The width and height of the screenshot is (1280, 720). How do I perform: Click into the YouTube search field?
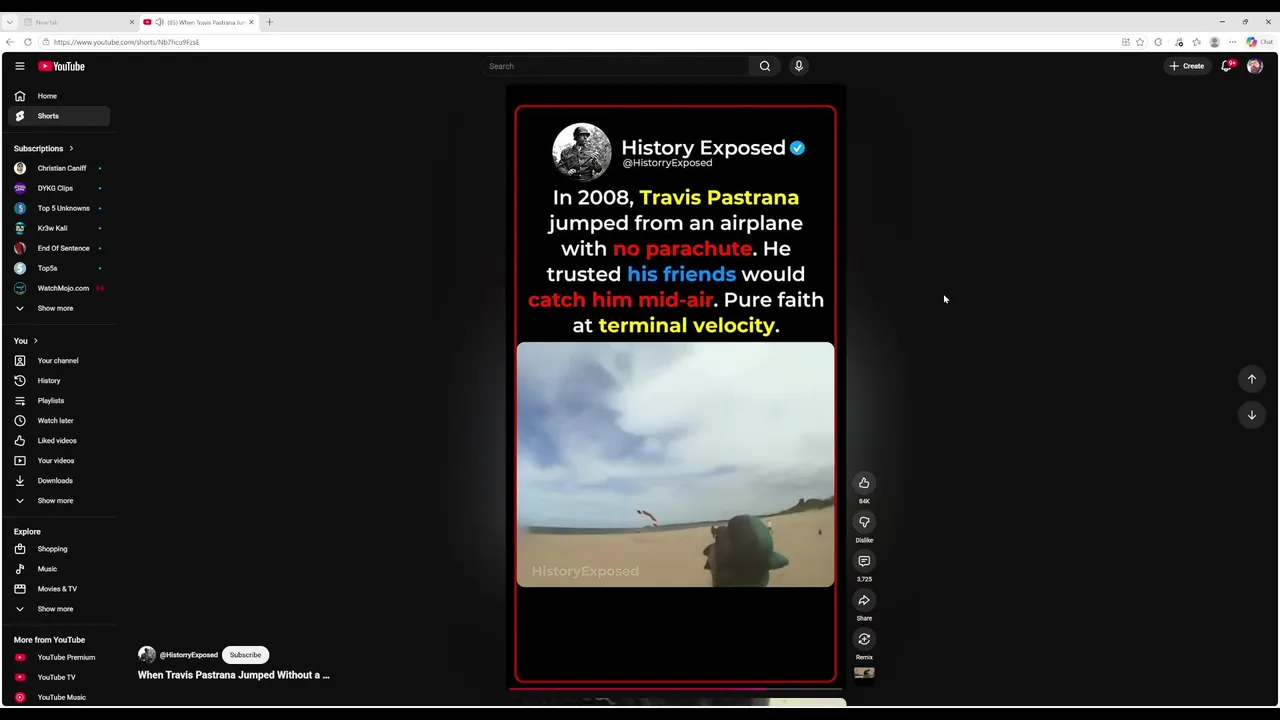[615, 66]
